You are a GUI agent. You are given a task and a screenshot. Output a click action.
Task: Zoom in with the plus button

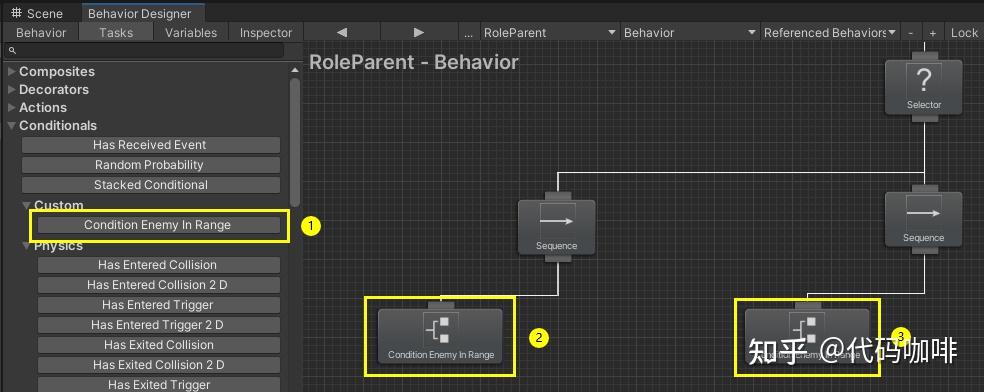pyautogui.click(x=933, y=33)
